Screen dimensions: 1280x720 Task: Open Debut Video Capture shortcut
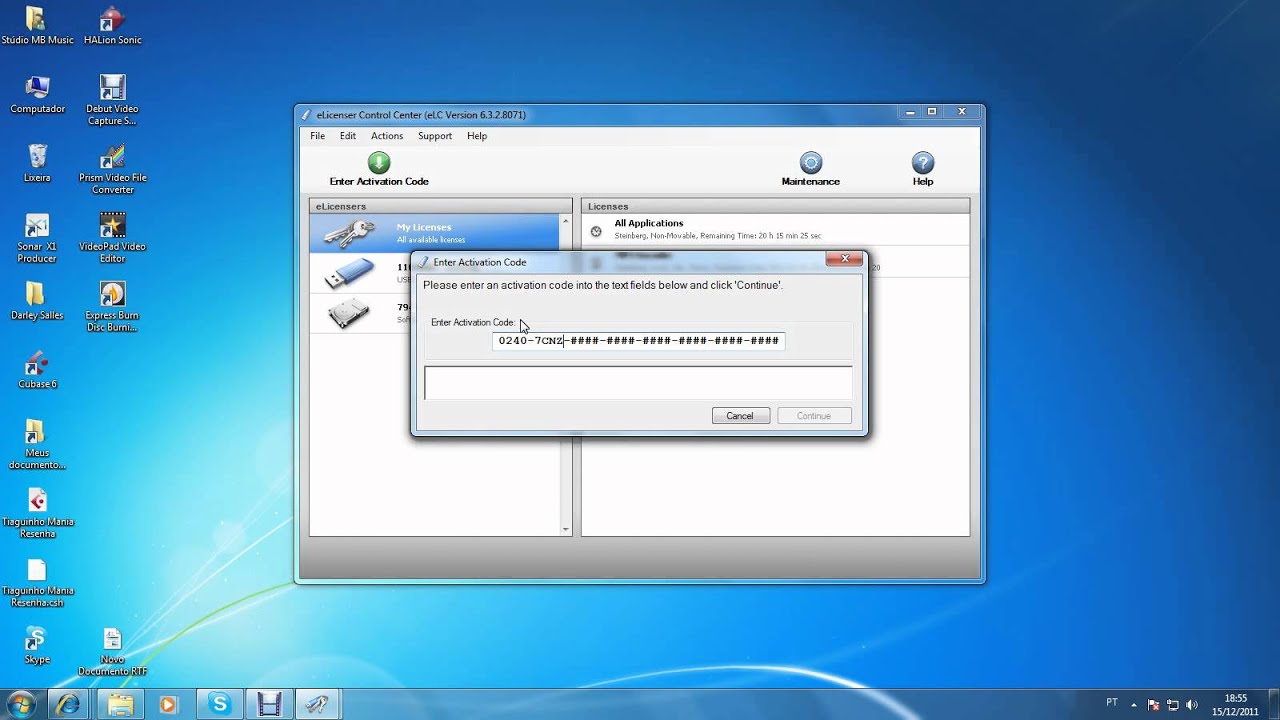coord(112,100)
